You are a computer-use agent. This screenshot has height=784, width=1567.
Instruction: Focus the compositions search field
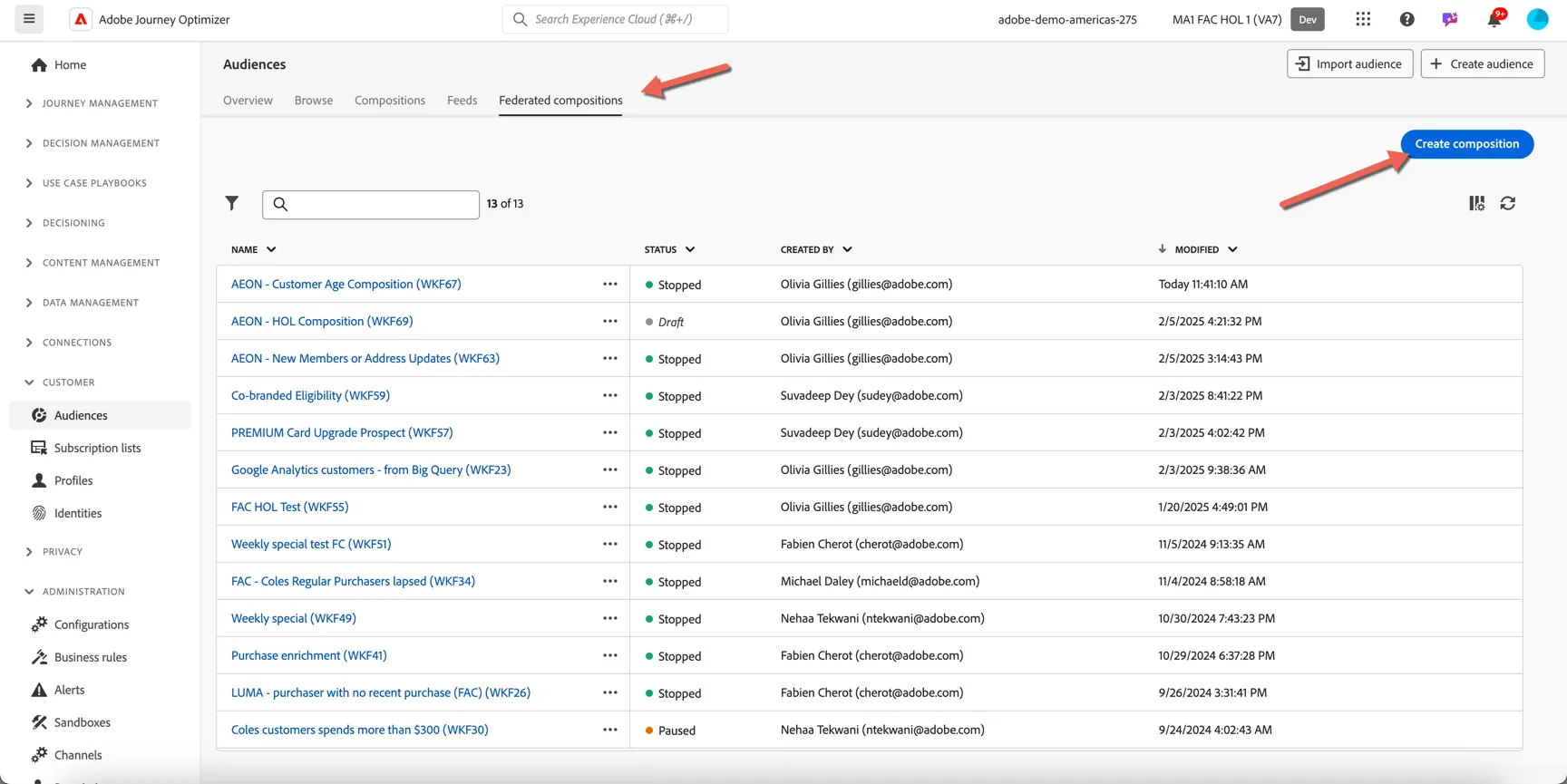coord(371,205)
